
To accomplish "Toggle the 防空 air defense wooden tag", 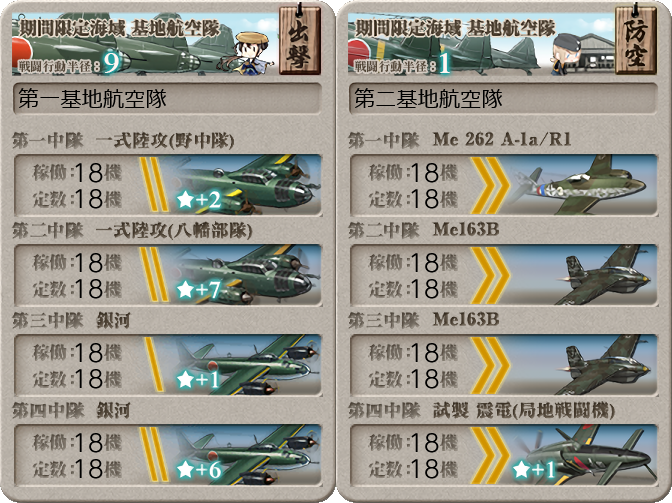I will [636, 41].
